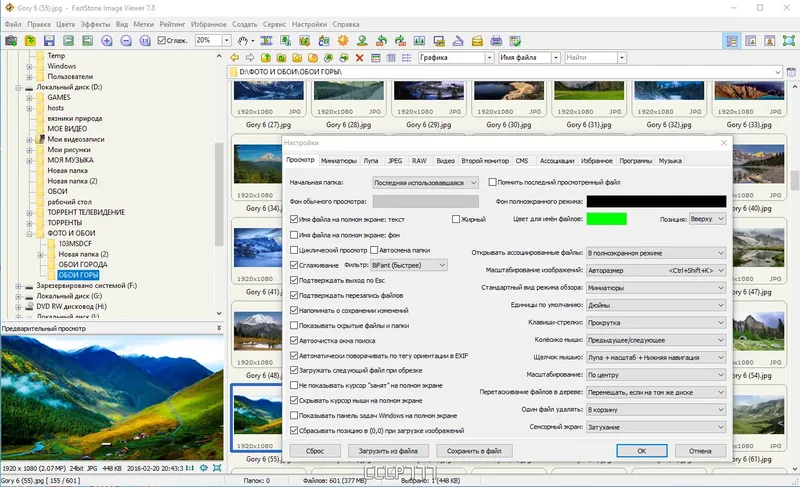Click the rotate left icon
This screenshot has width=800, height=487.
coord(380,41)
